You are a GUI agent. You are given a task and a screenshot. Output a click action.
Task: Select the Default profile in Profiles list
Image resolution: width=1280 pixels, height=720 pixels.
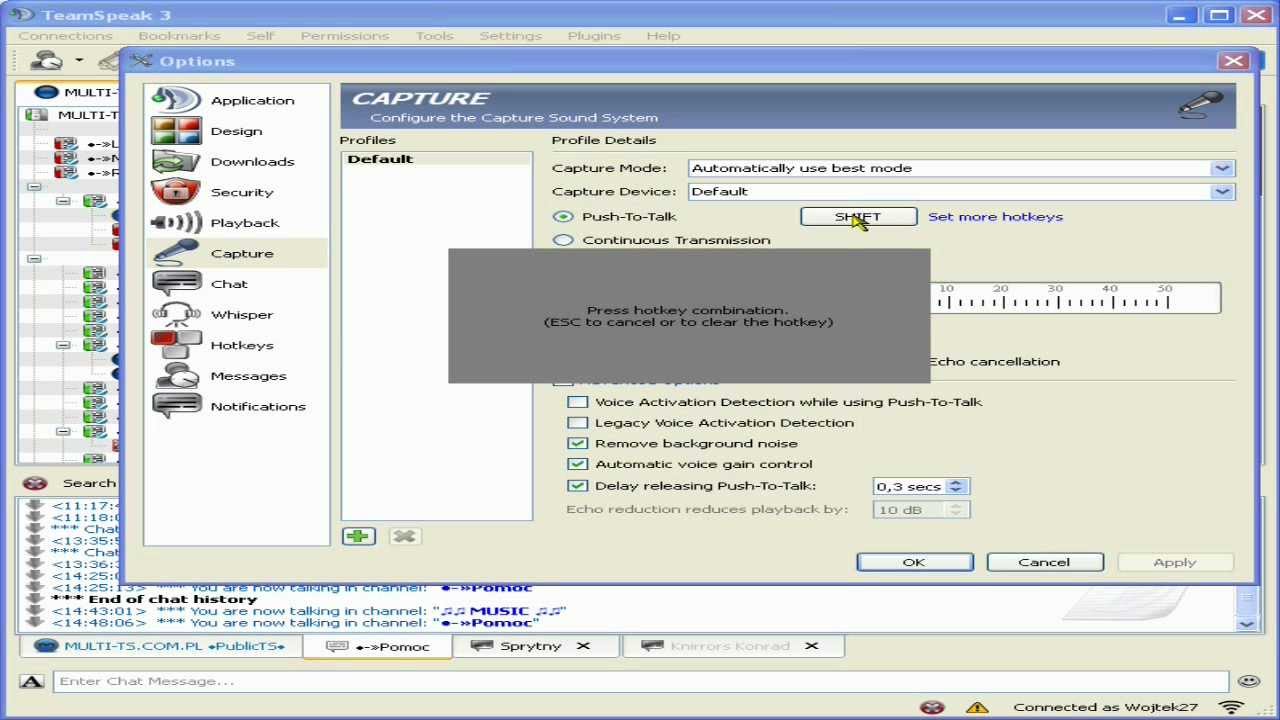436,159
